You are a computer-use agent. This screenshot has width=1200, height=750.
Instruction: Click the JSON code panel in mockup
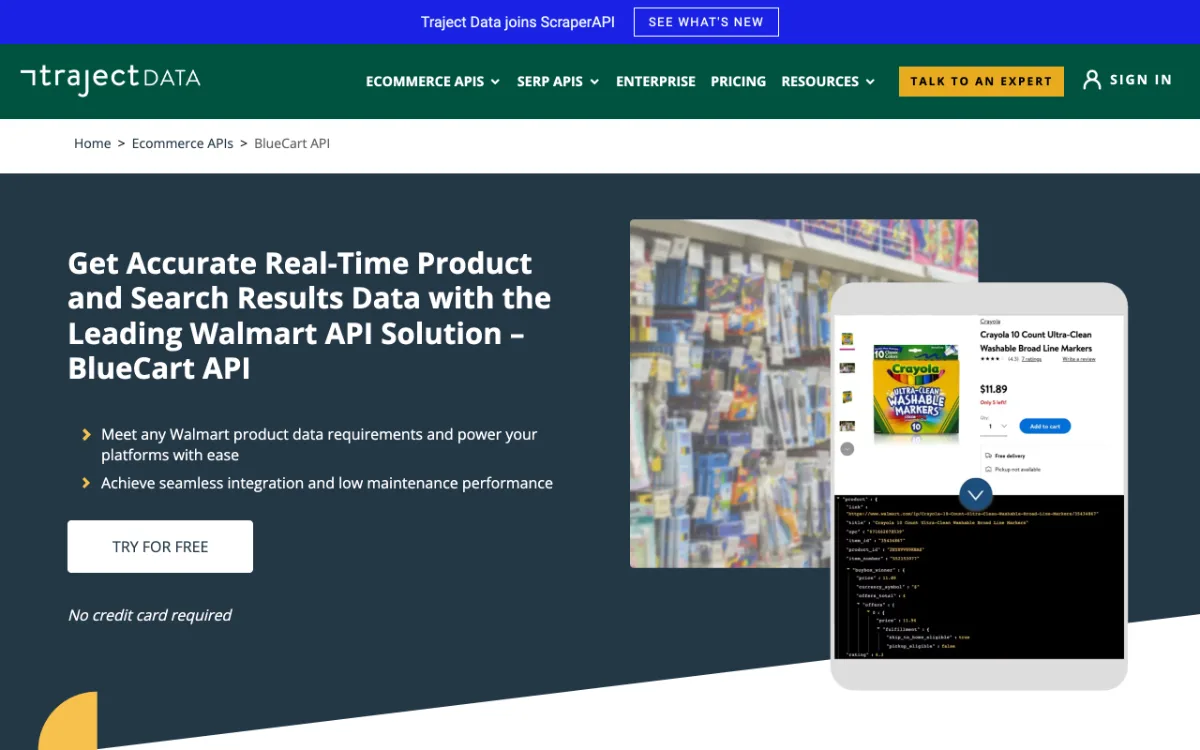point(979,576)
